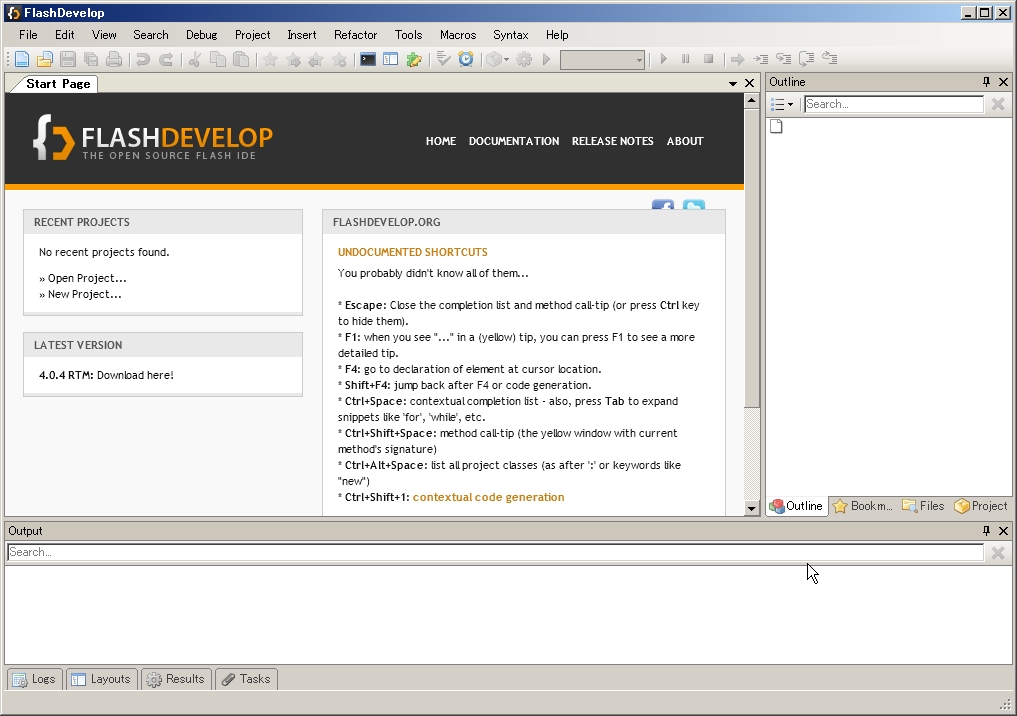Toggle bookmark using the plain star icon
The image size is (1017, 716).
tap(270, 60)
